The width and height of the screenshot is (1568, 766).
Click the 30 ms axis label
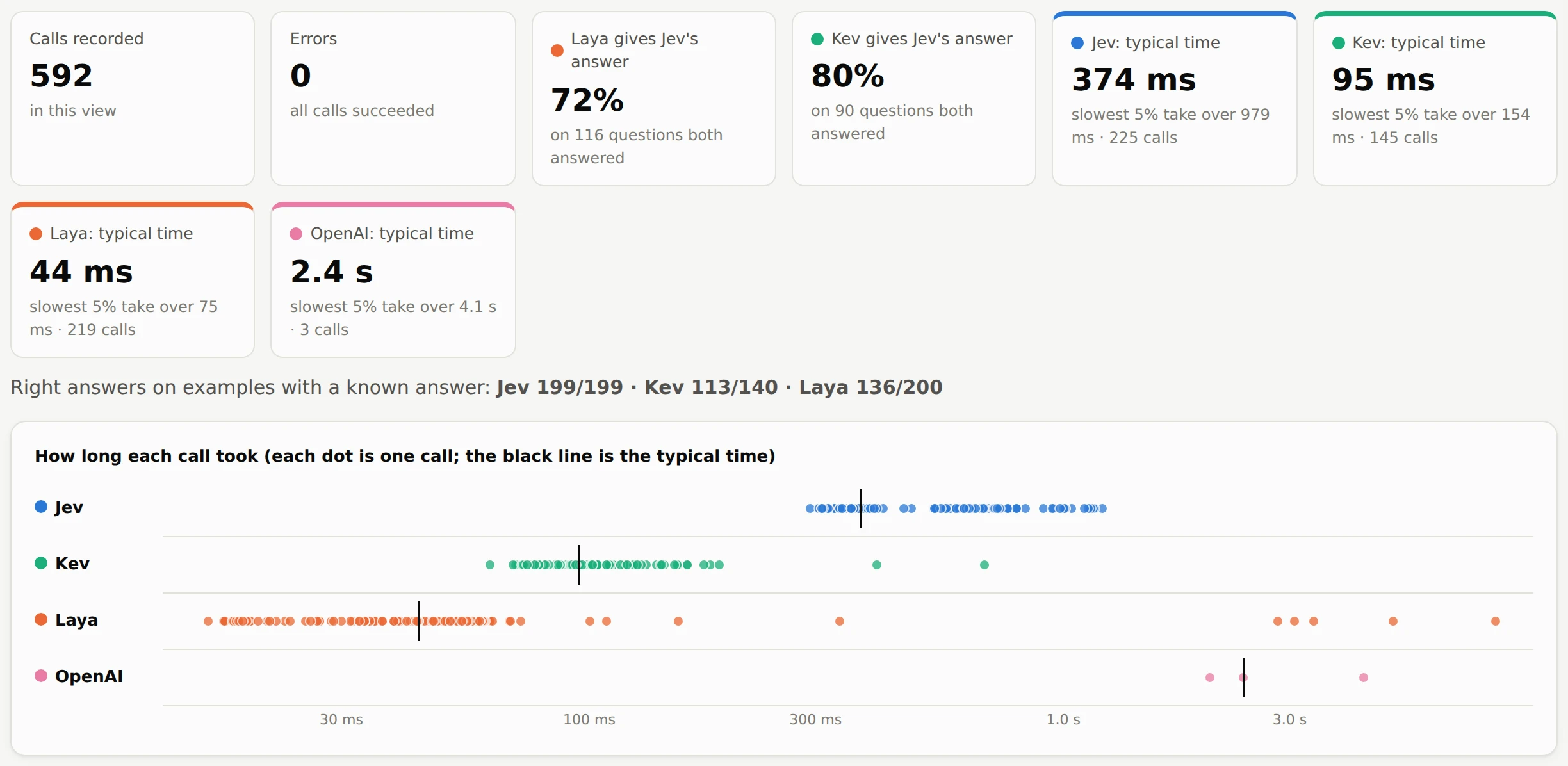[341, 720]
